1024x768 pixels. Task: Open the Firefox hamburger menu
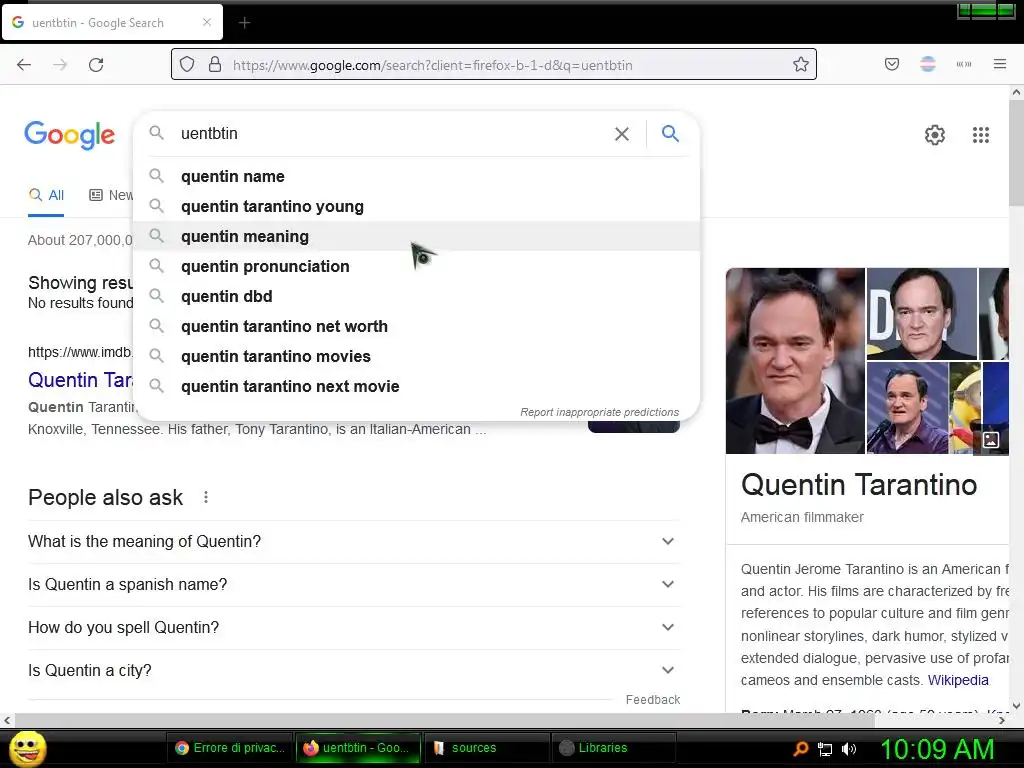click(x=999, y=64)
